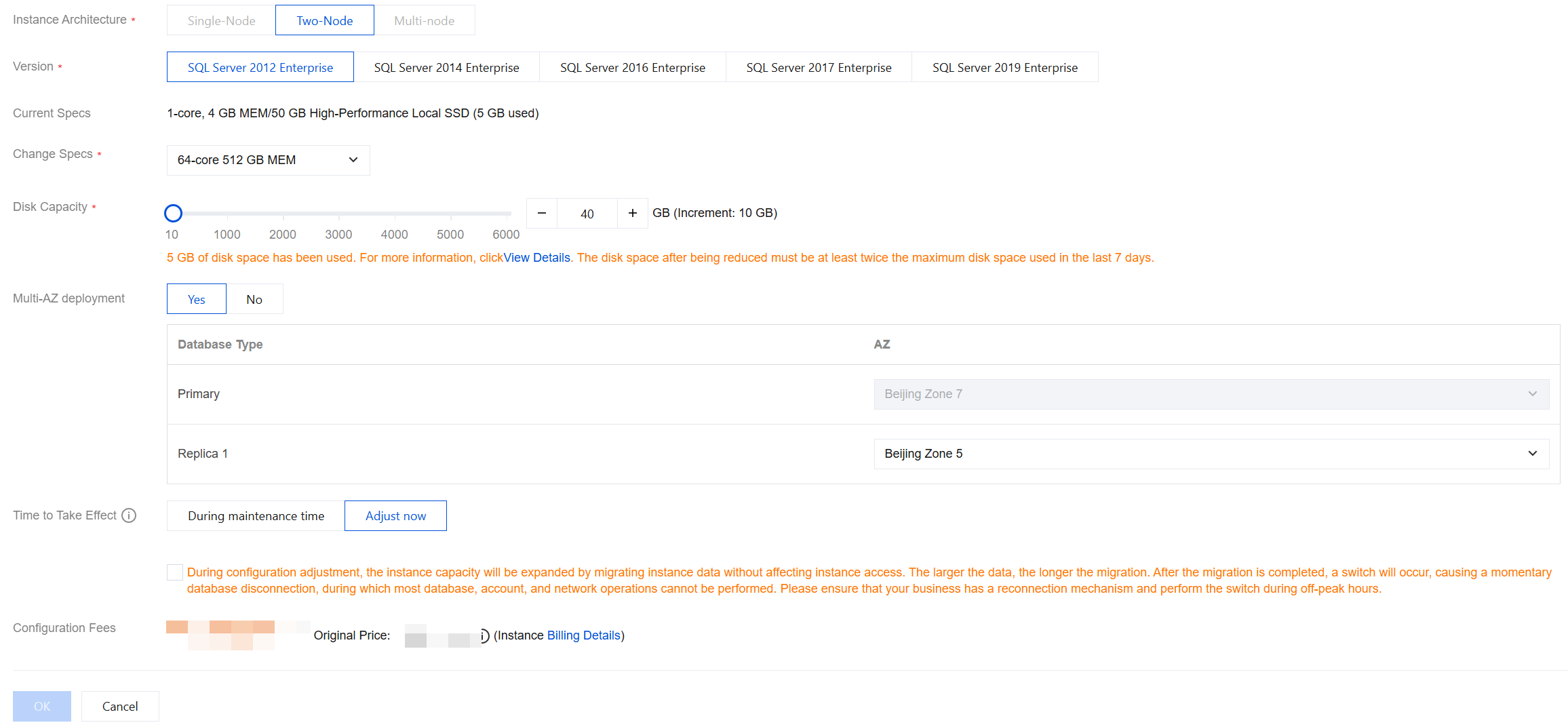Click the Database Type column header
Image resolution: width=1568 pixels, height=727 pixels.
pyautogui.click(x=220, y=345)
